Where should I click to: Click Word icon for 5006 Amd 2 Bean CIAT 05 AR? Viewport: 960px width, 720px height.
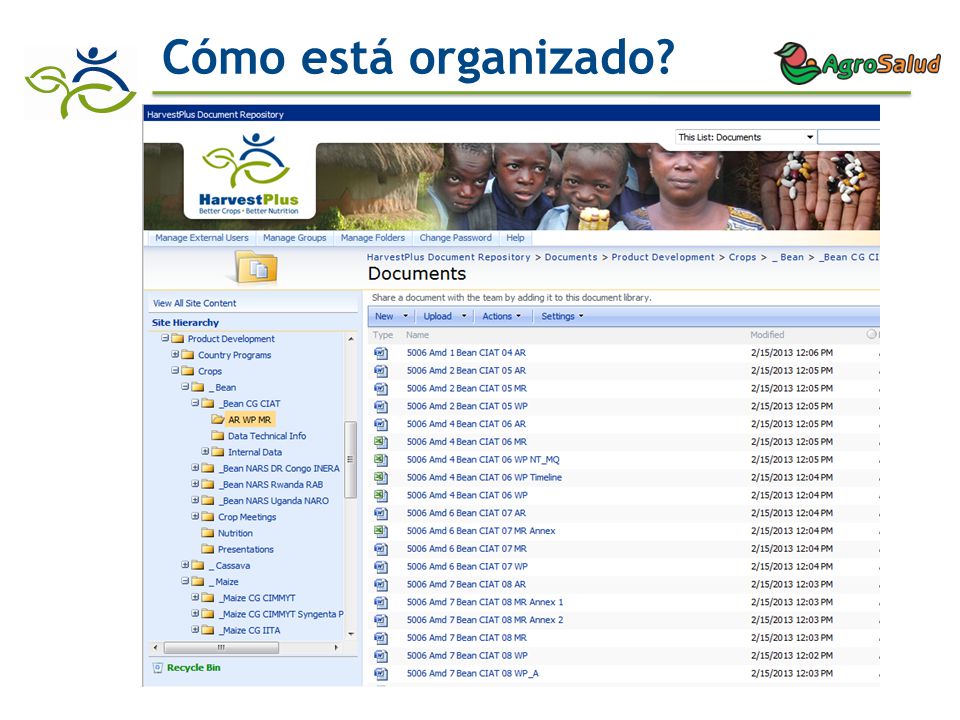(381, 371)
